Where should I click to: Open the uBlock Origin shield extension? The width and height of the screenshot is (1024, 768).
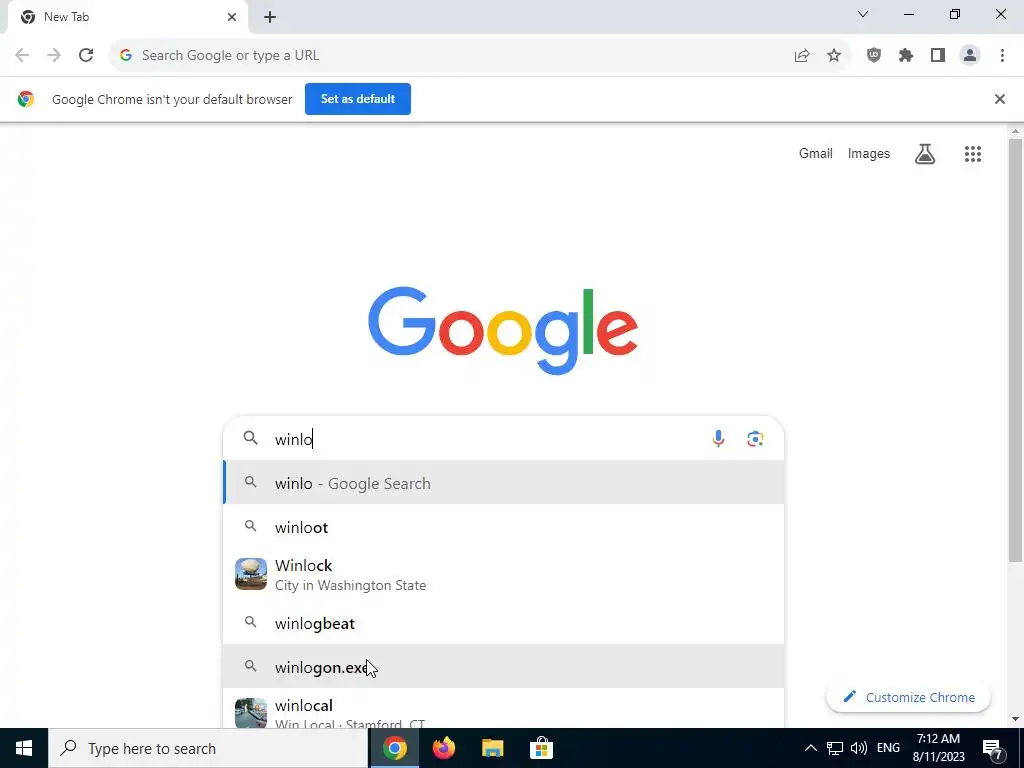pos(874,56)
